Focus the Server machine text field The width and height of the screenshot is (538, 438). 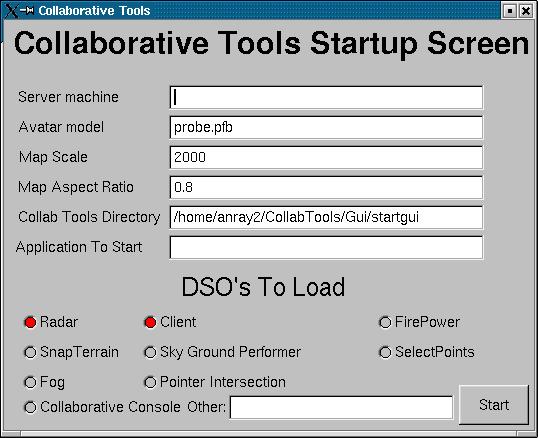click(326, 97)
